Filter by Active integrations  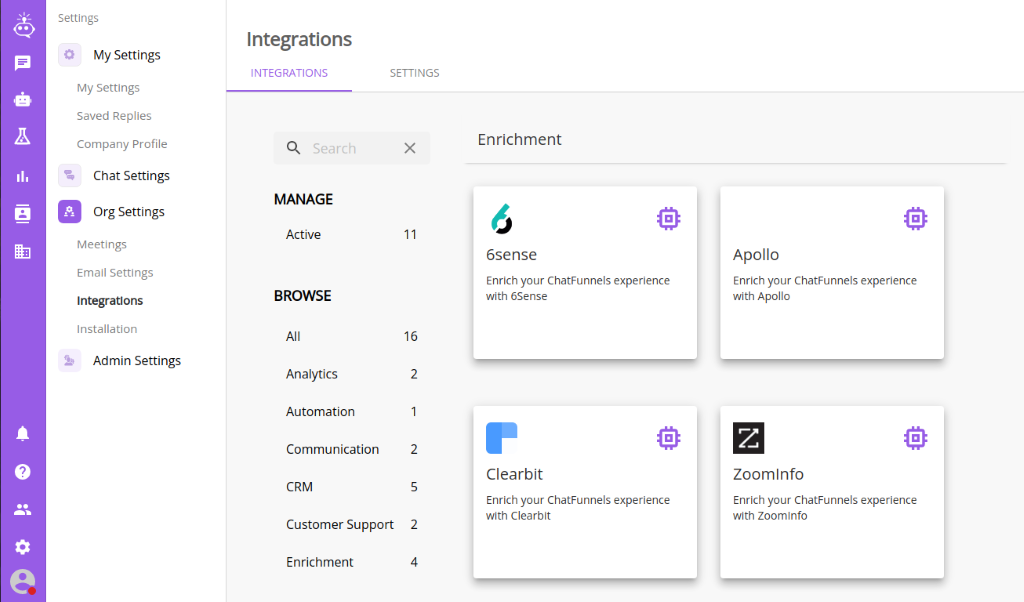pos(351,234)
